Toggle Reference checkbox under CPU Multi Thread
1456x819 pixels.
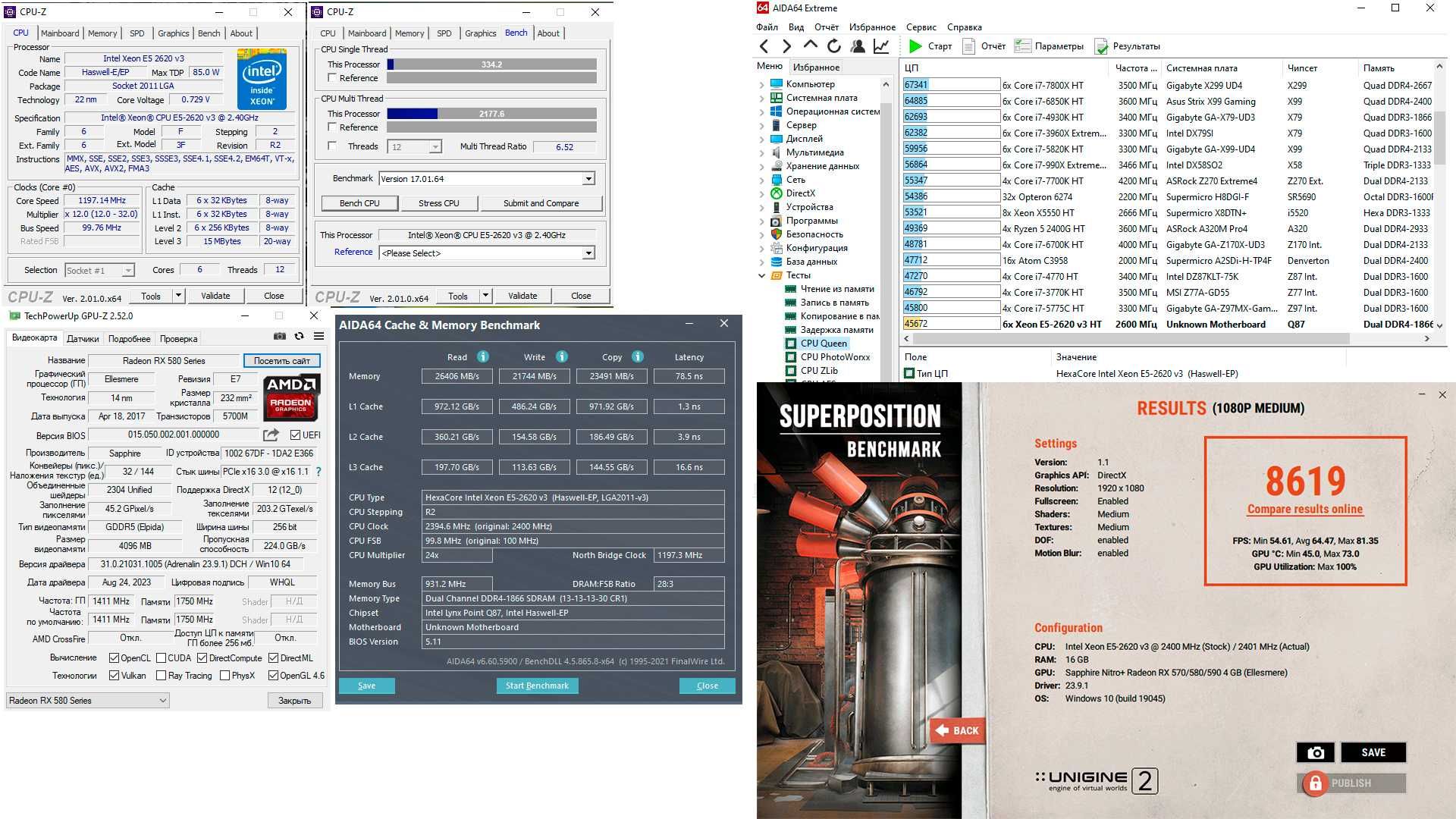click(x=332, y=127)
